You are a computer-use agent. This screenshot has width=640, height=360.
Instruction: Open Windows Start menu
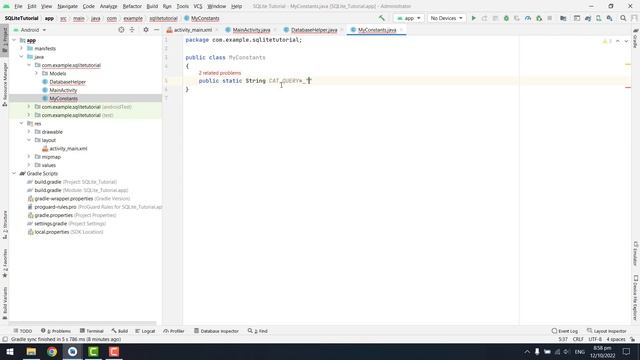(x=10, y=351)
